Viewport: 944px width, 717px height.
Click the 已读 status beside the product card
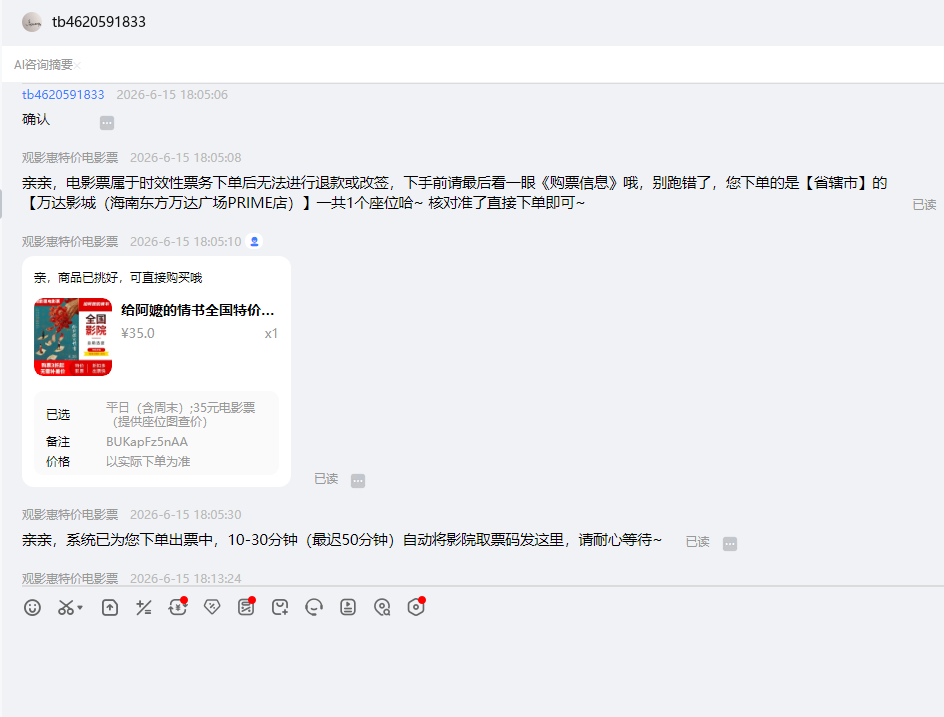[326, 479]
